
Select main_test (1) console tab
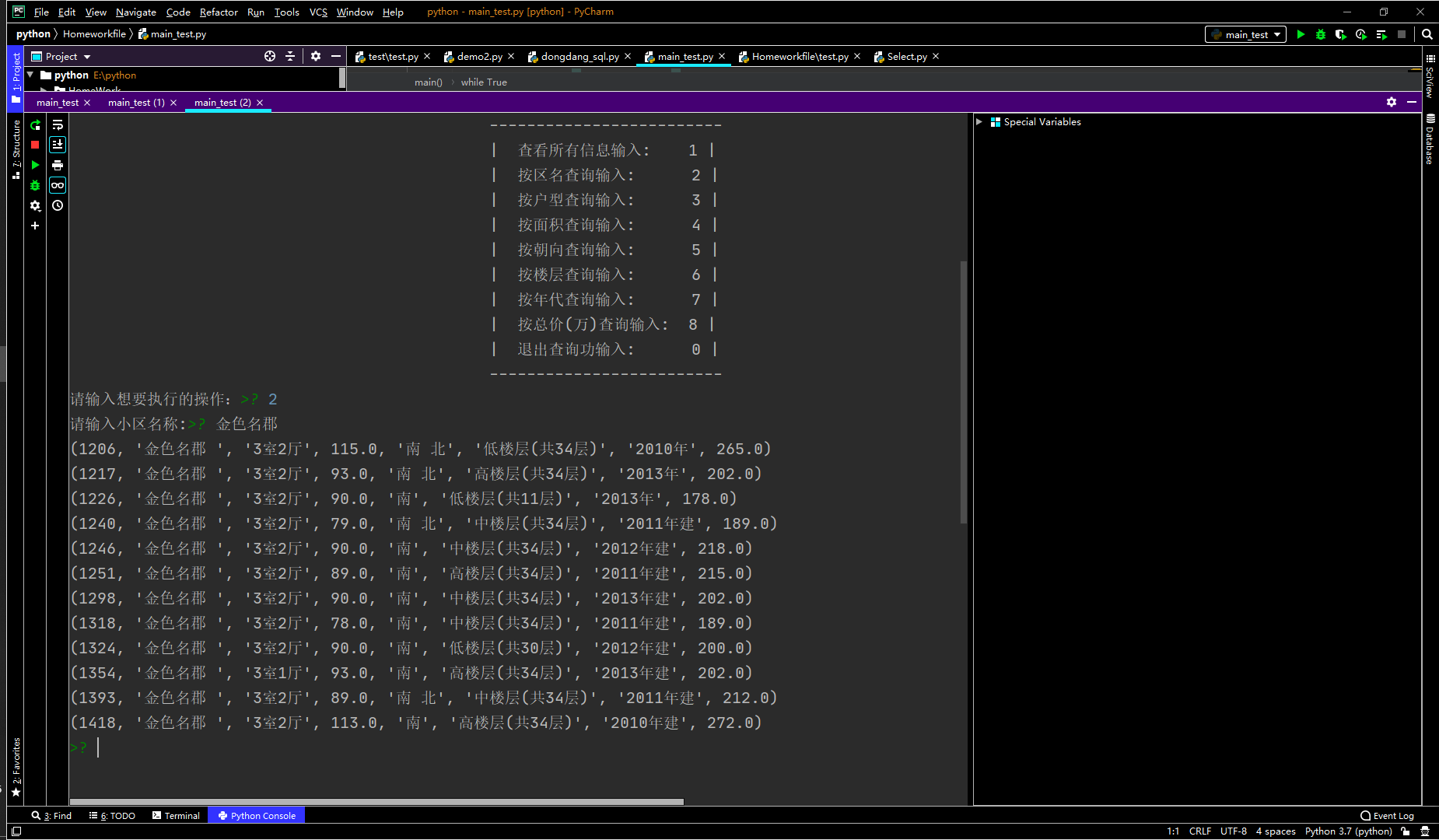click(x=136, y=102)
